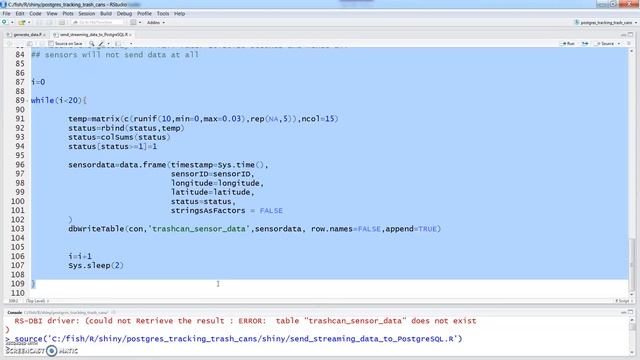
Task: Expand the Source button dropdown arrow
Action: click(619, 43)
